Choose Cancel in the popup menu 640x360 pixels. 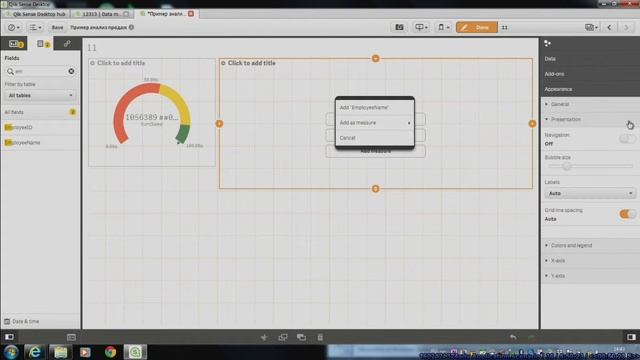point(375,138)
